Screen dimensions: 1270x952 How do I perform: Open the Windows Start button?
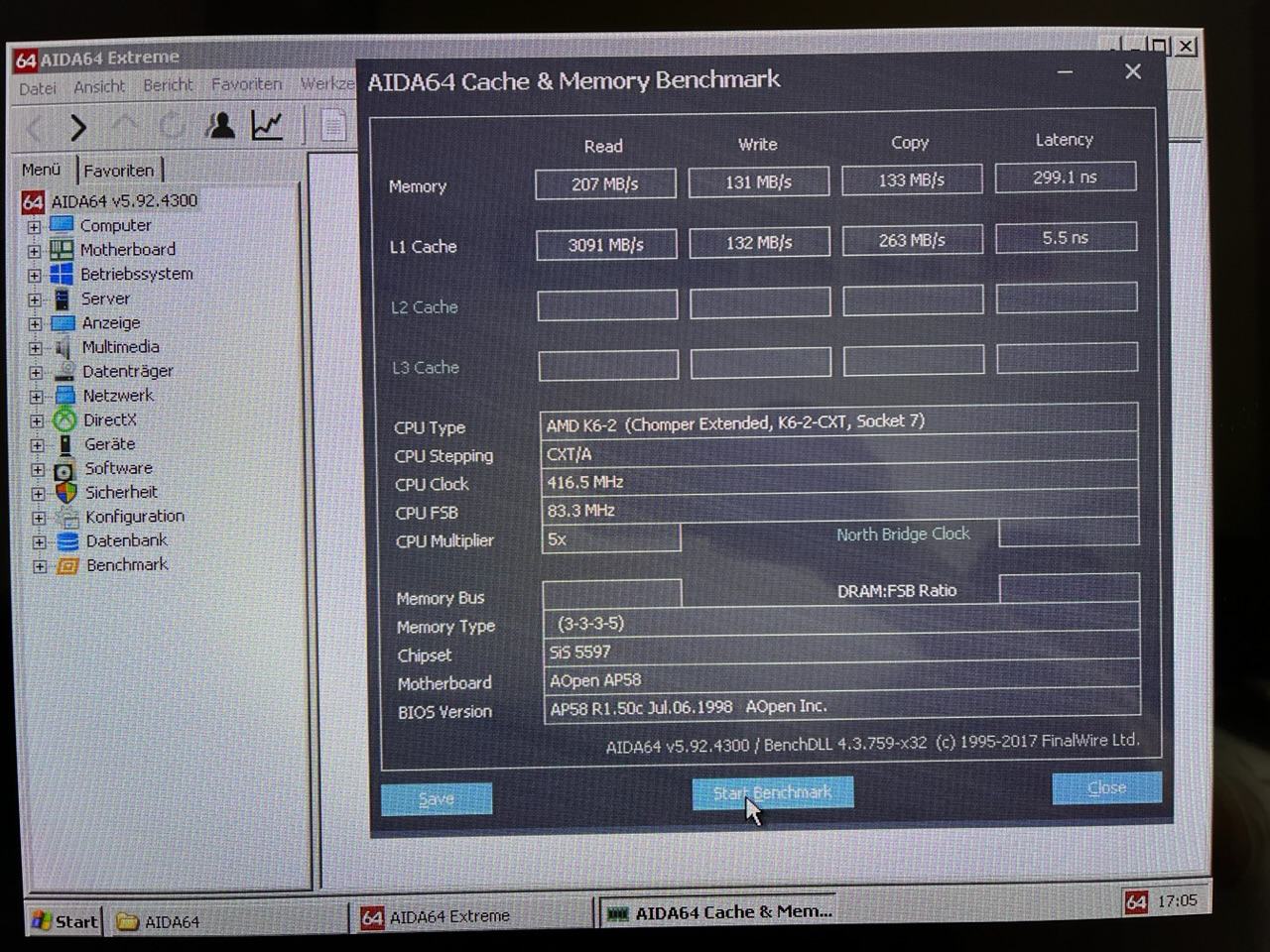point(65,921)
